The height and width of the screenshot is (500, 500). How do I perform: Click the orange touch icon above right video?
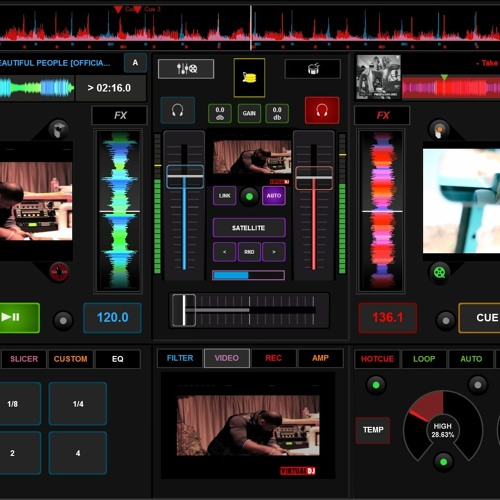pos(439,129)
